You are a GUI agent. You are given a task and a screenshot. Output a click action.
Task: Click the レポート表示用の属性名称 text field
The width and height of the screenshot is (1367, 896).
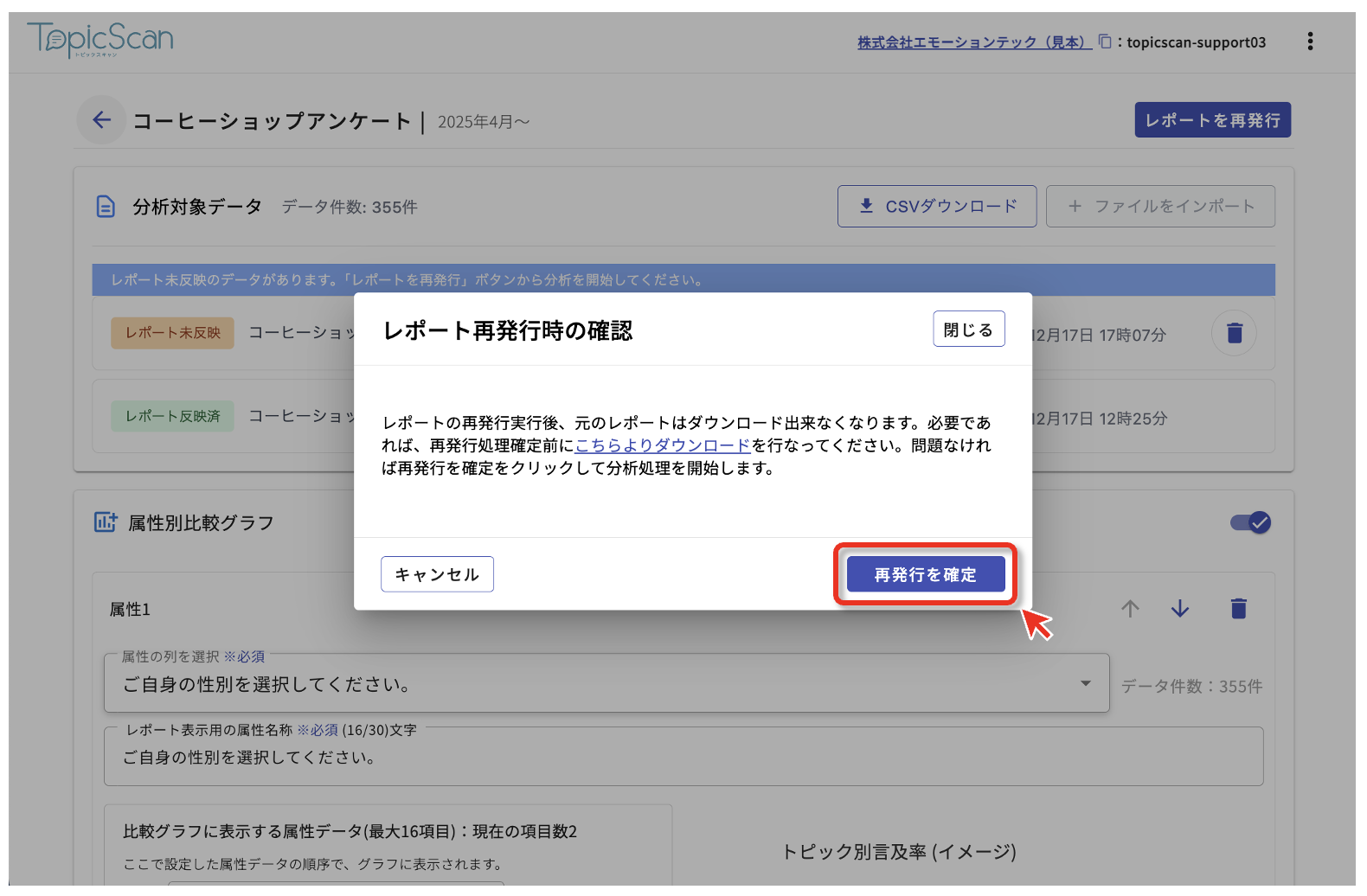pos(683,758)
